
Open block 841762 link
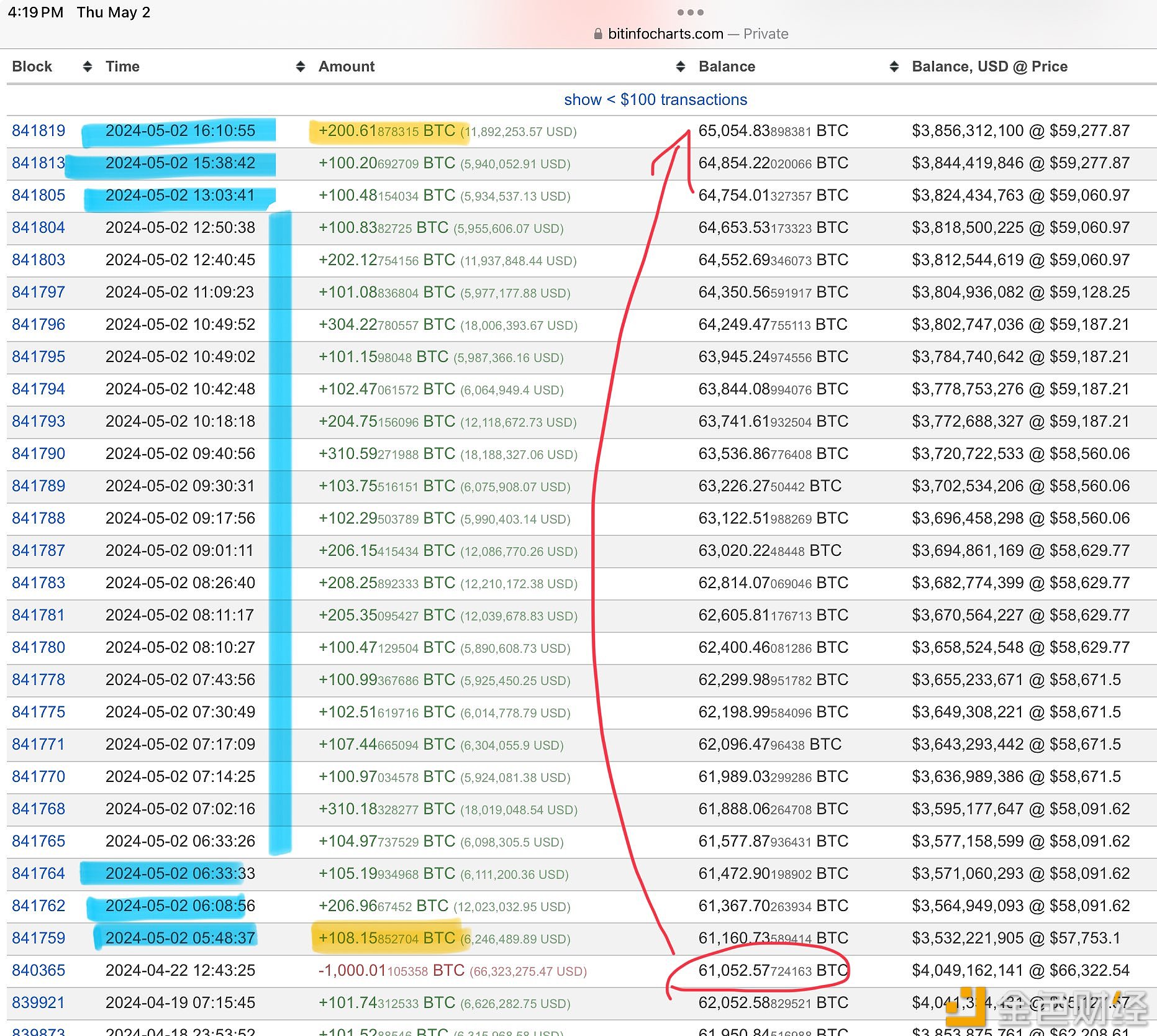pos(39,906)
